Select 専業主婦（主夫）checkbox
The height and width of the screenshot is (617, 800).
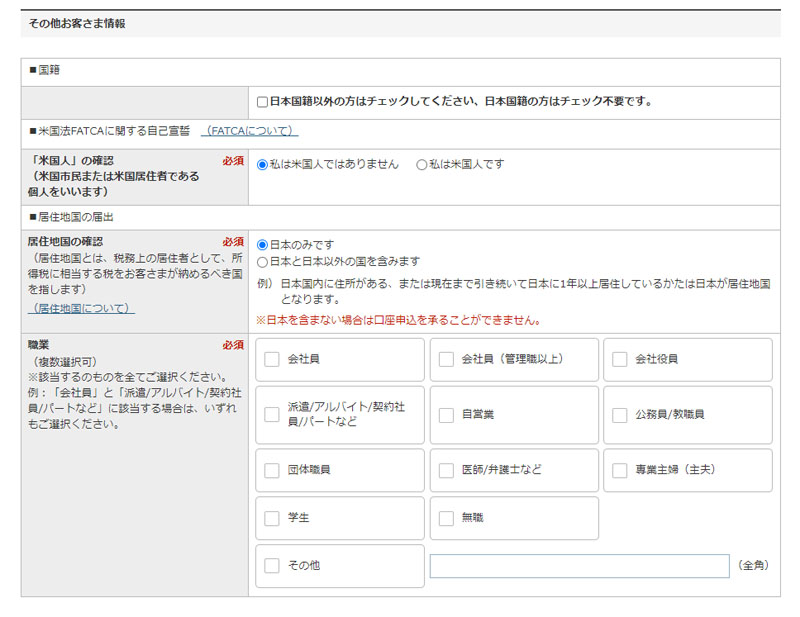620,470
